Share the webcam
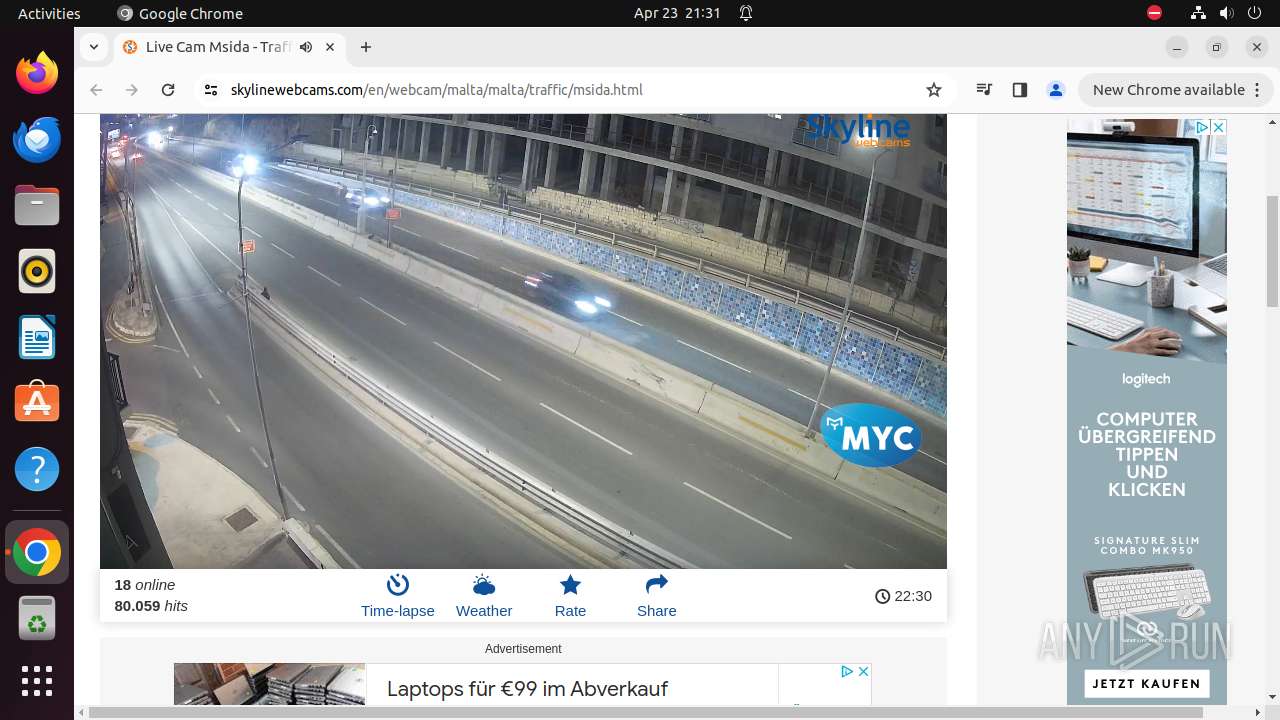 click(x=657, y=596)
